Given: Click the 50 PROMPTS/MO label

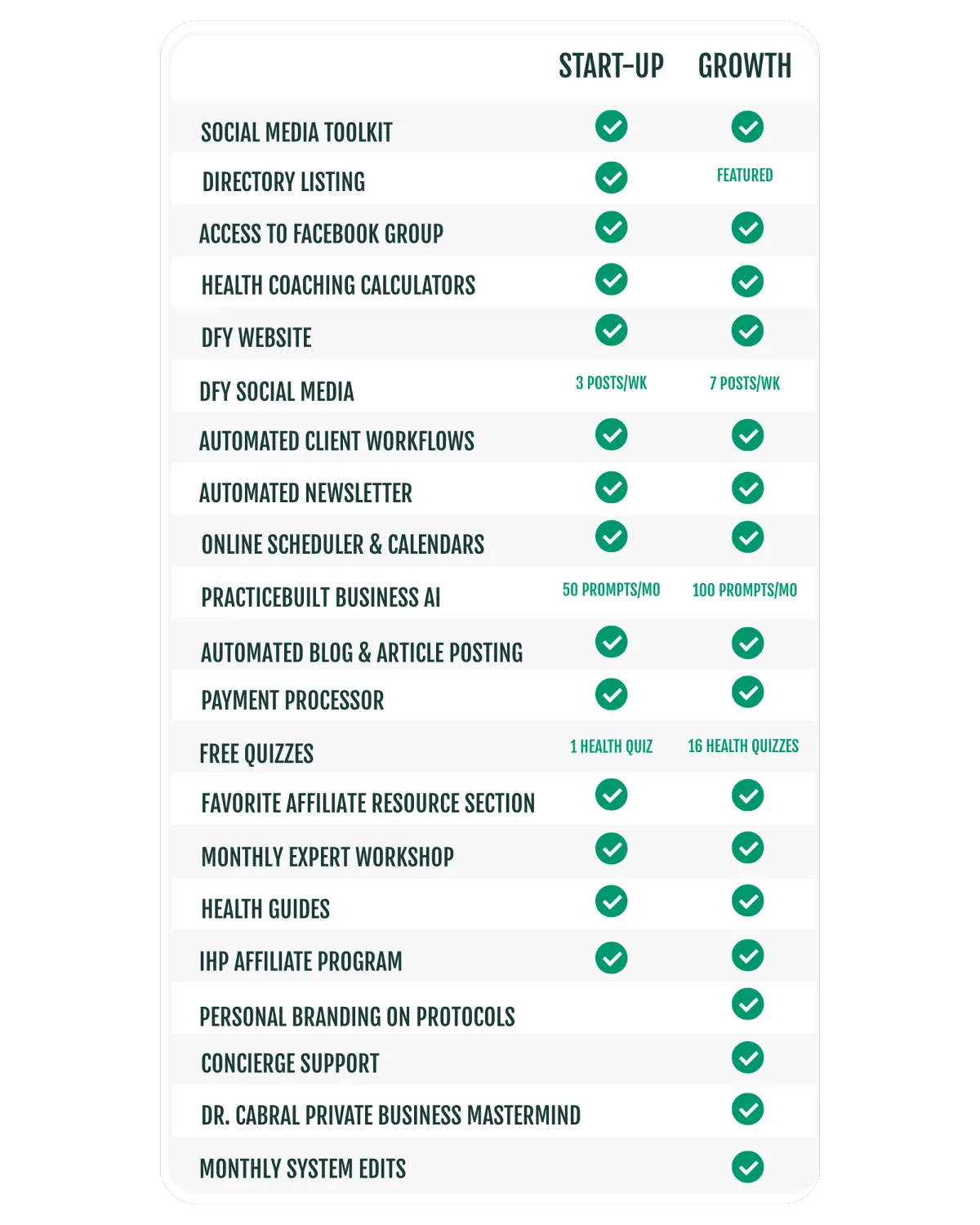Looking at the screenshot, I should point(611,590).
